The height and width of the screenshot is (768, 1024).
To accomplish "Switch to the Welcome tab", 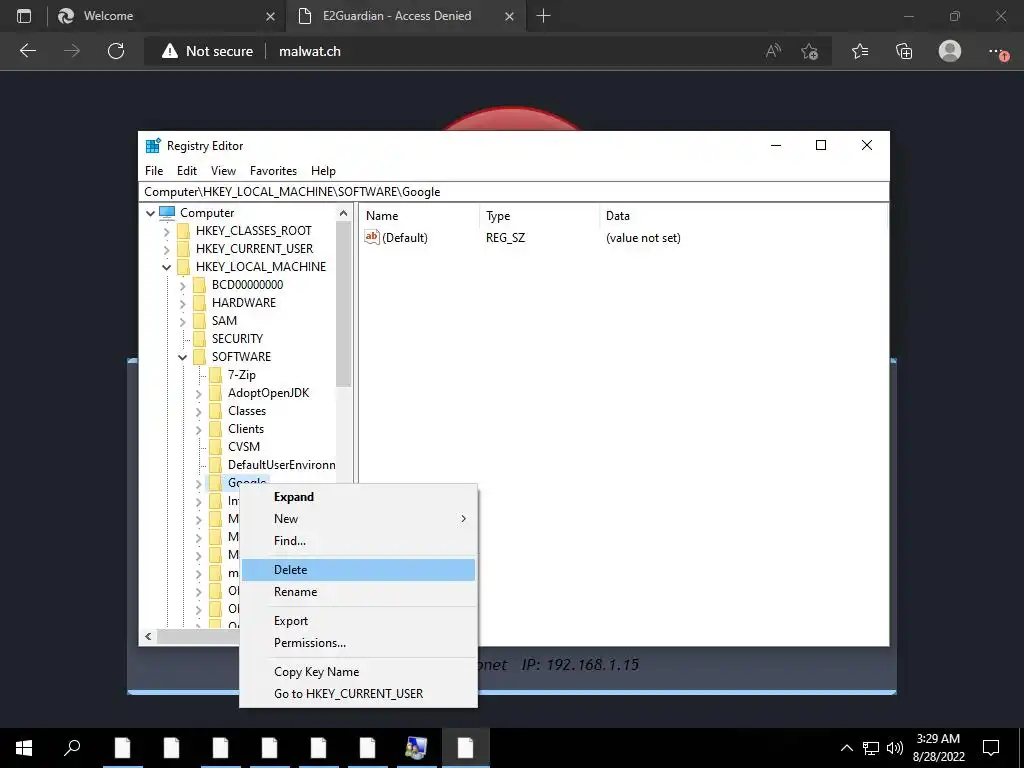I will coord(167,16).
